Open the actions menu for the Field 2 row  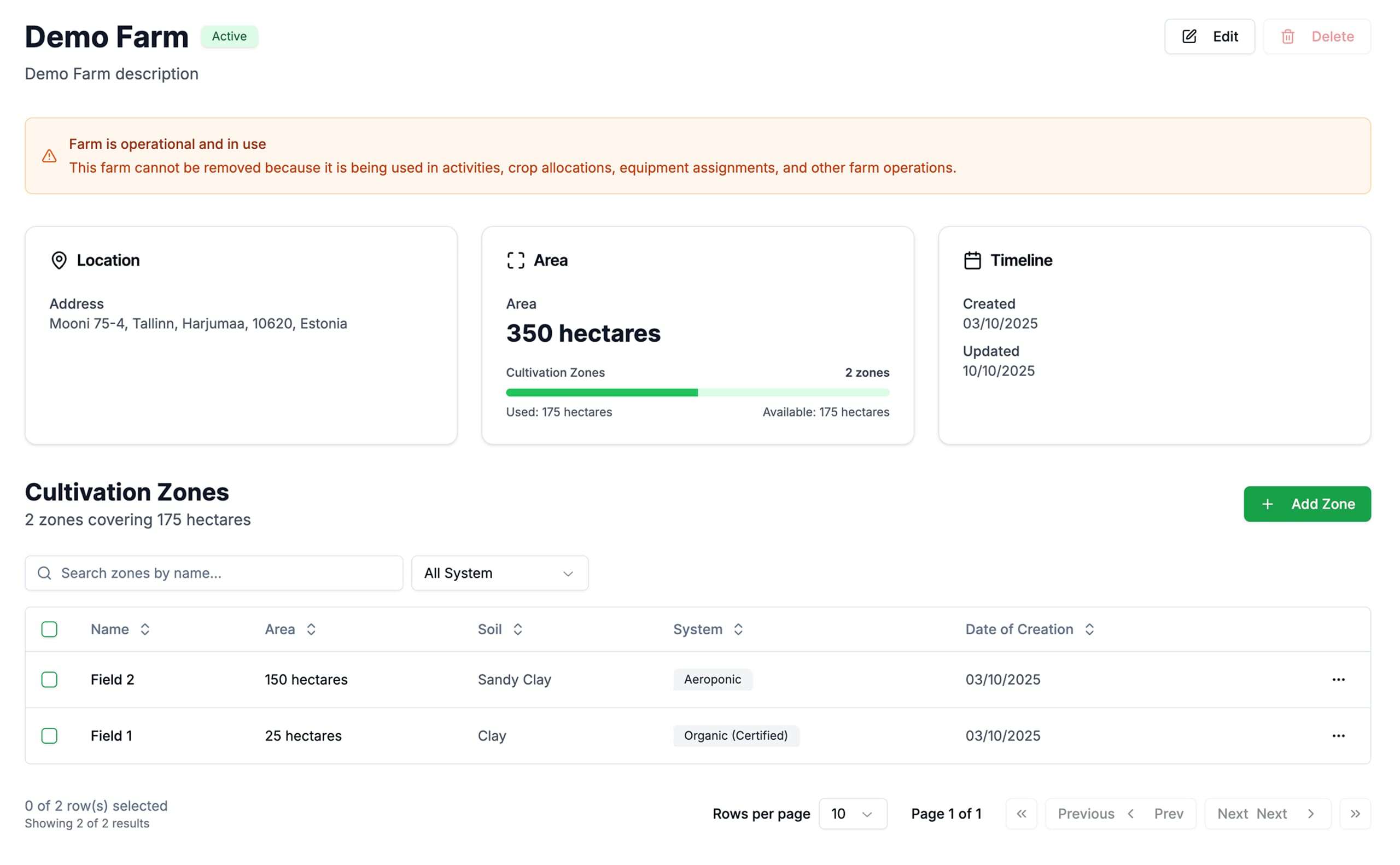pyautogui.click(x=1338, y=680)
